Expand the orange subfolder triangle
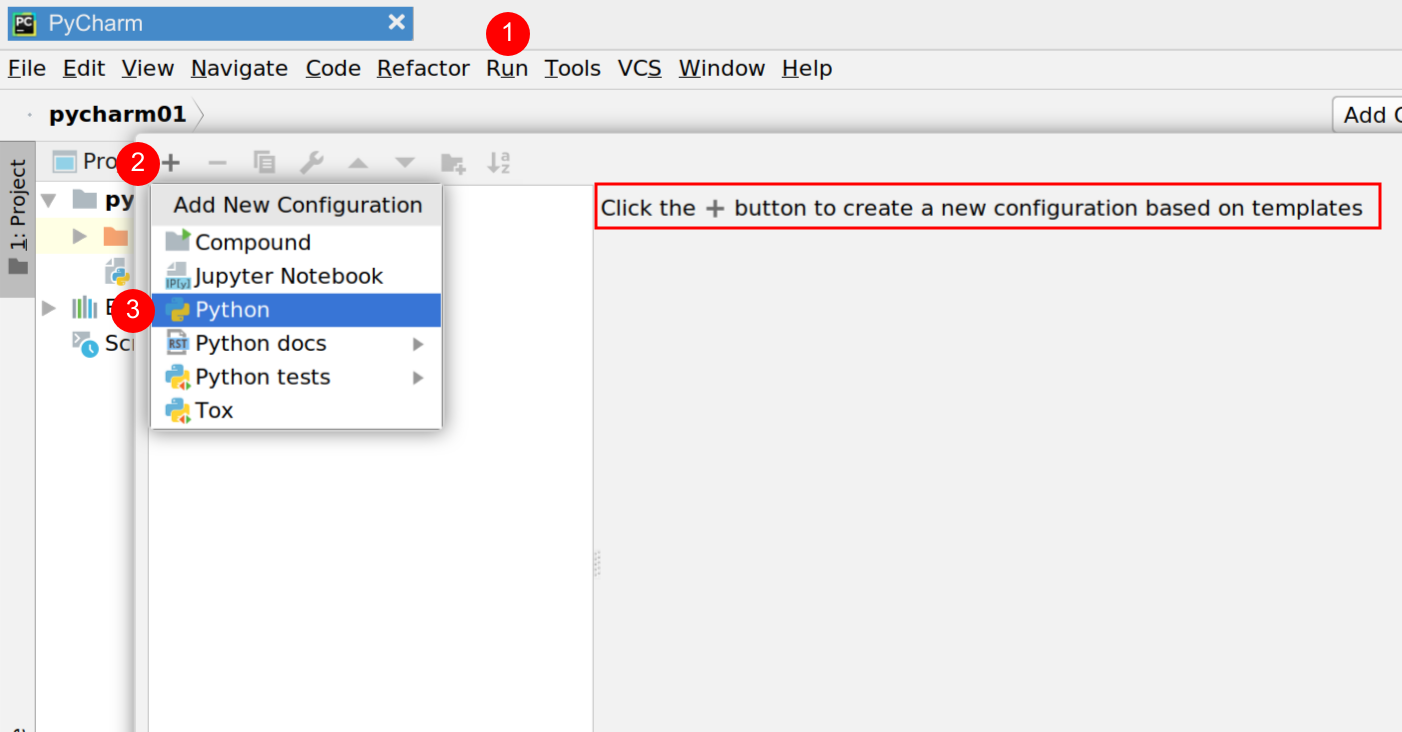This screenshot has height=732, width=1402. coord(80,237)
